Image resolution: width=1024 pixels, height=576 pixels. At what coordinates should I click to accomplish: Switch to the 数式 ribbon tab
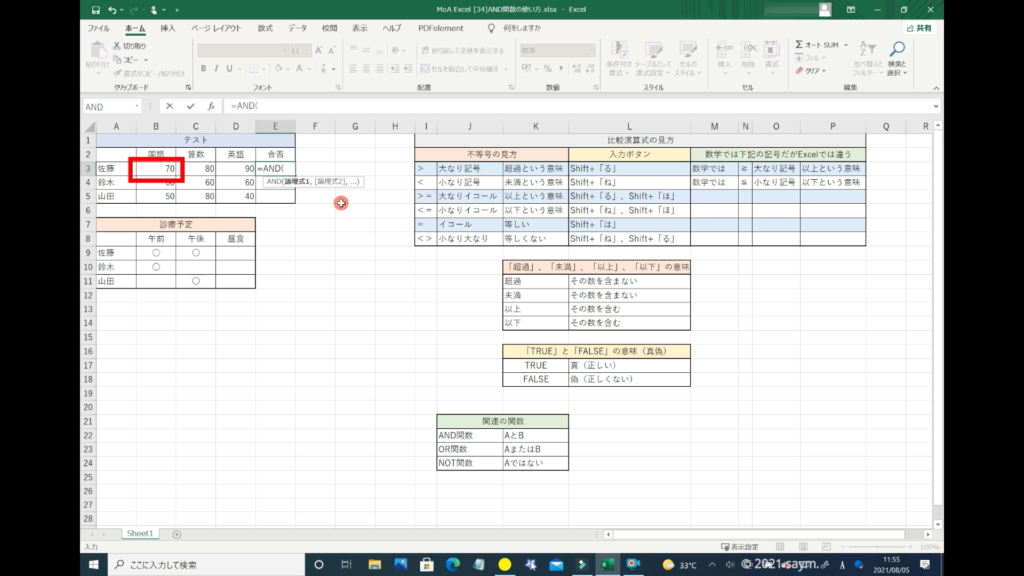click(264, 28)
